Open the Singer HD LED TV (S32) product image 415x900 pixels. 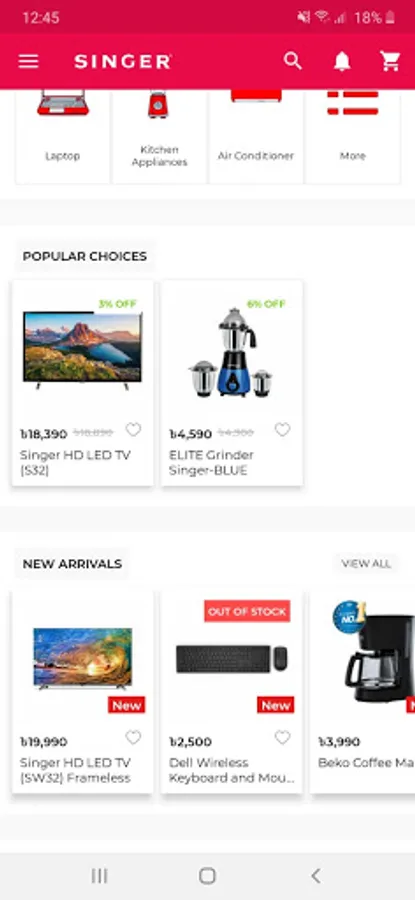click(x=82, y=349)
